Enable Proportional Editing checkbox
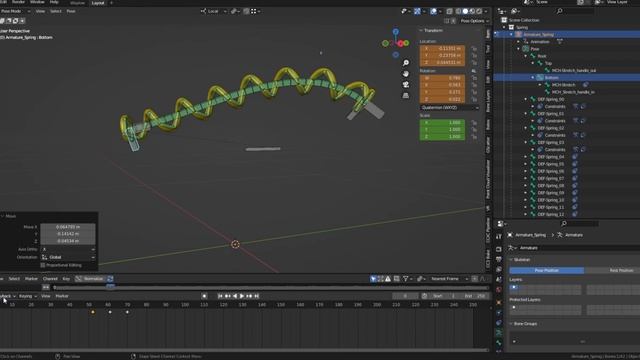The width and height of the screenshot is (640, 360). click(42, 265)
